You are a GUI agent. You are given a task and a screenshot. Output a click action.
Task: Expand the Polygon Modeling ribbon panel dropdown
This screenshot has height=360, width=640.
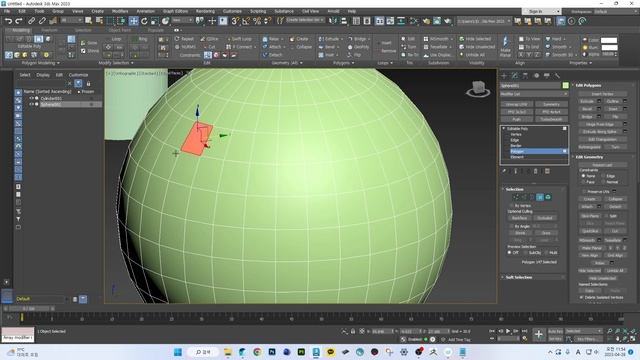click(x=41, y=63)
